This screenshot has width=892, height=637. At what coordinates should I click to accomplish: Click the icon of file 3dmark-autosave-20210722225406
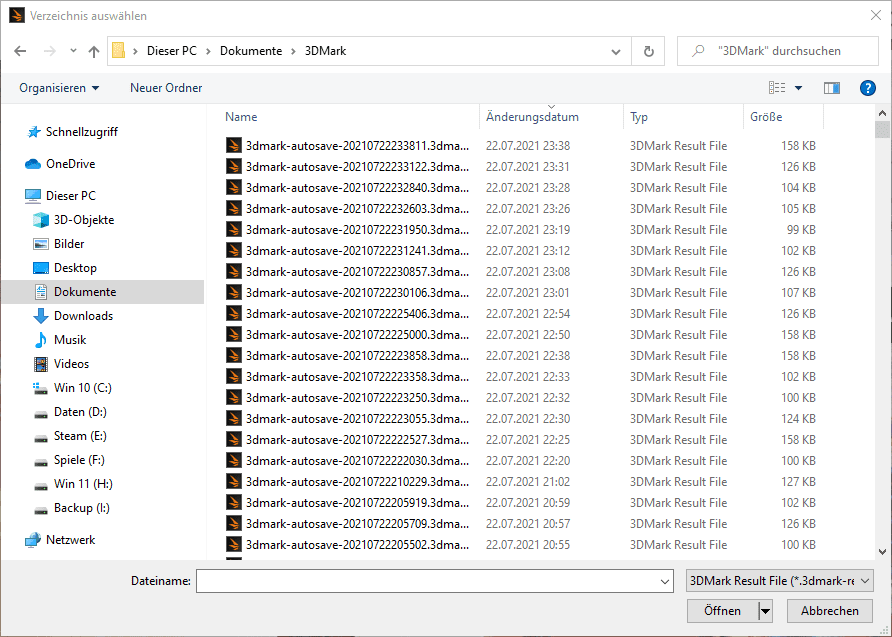(x=234, y=314)
